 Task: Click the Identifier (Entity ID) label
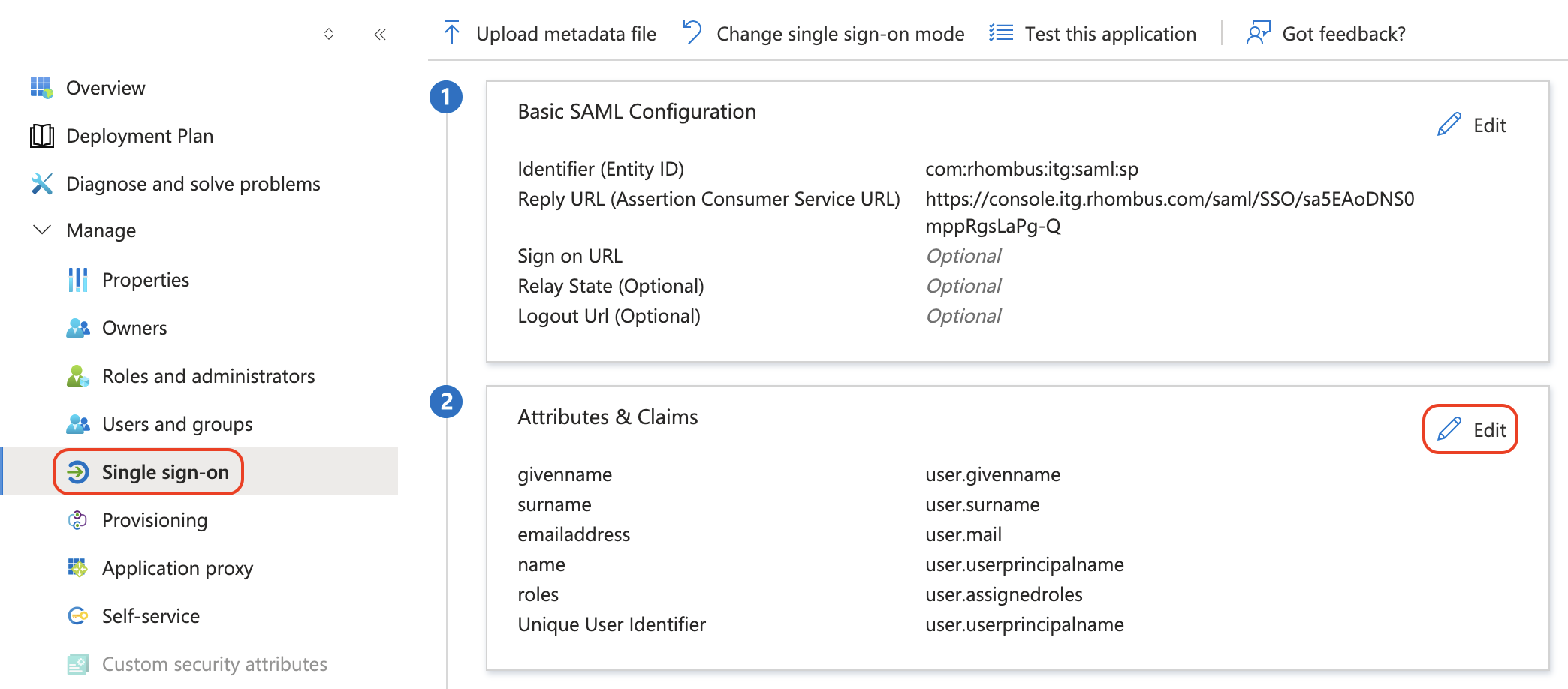point(601,169)
